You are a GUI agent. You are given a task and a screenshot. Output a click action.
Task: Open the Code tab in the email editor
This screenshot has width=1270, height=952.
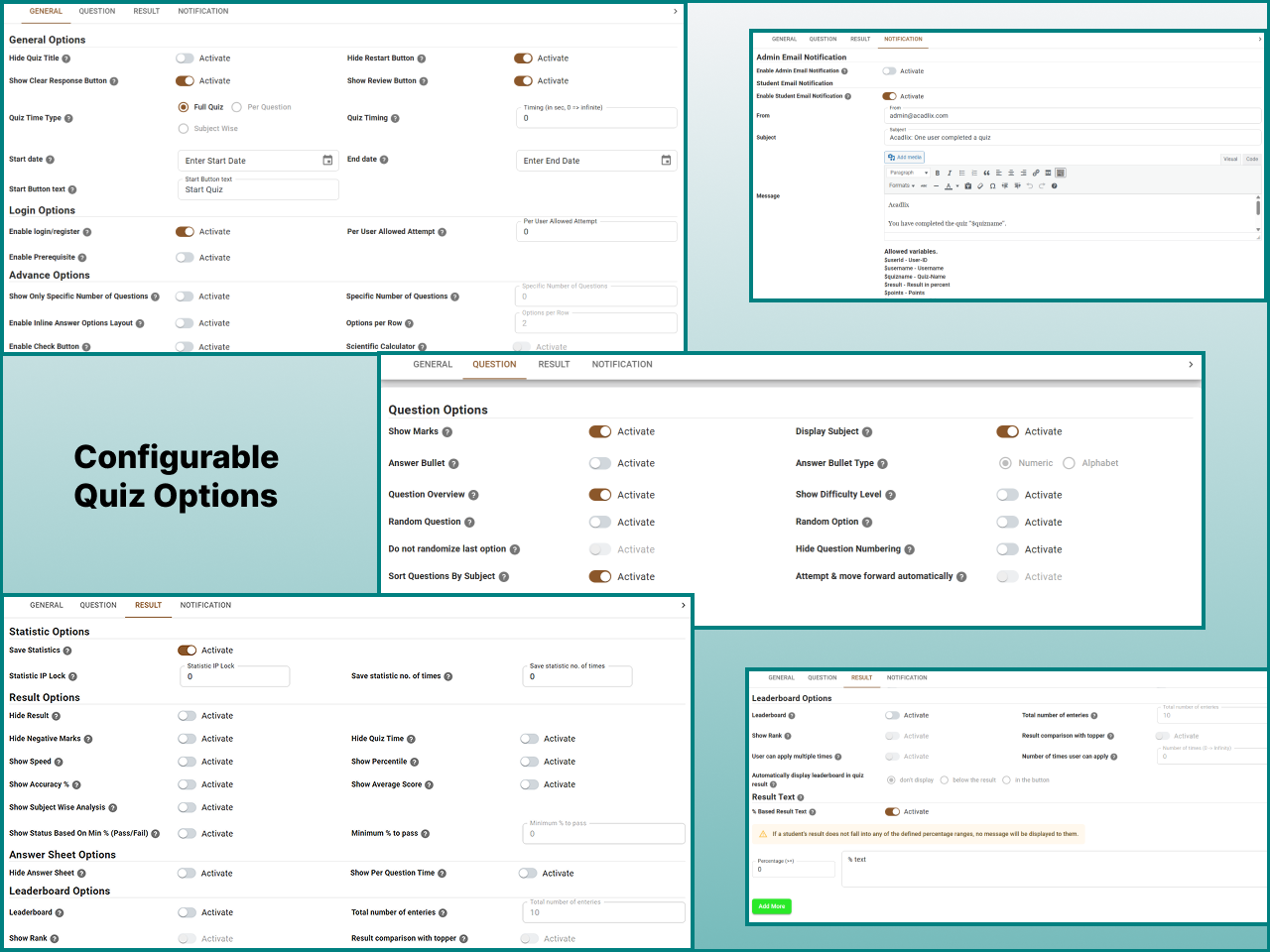point(1252,159)
